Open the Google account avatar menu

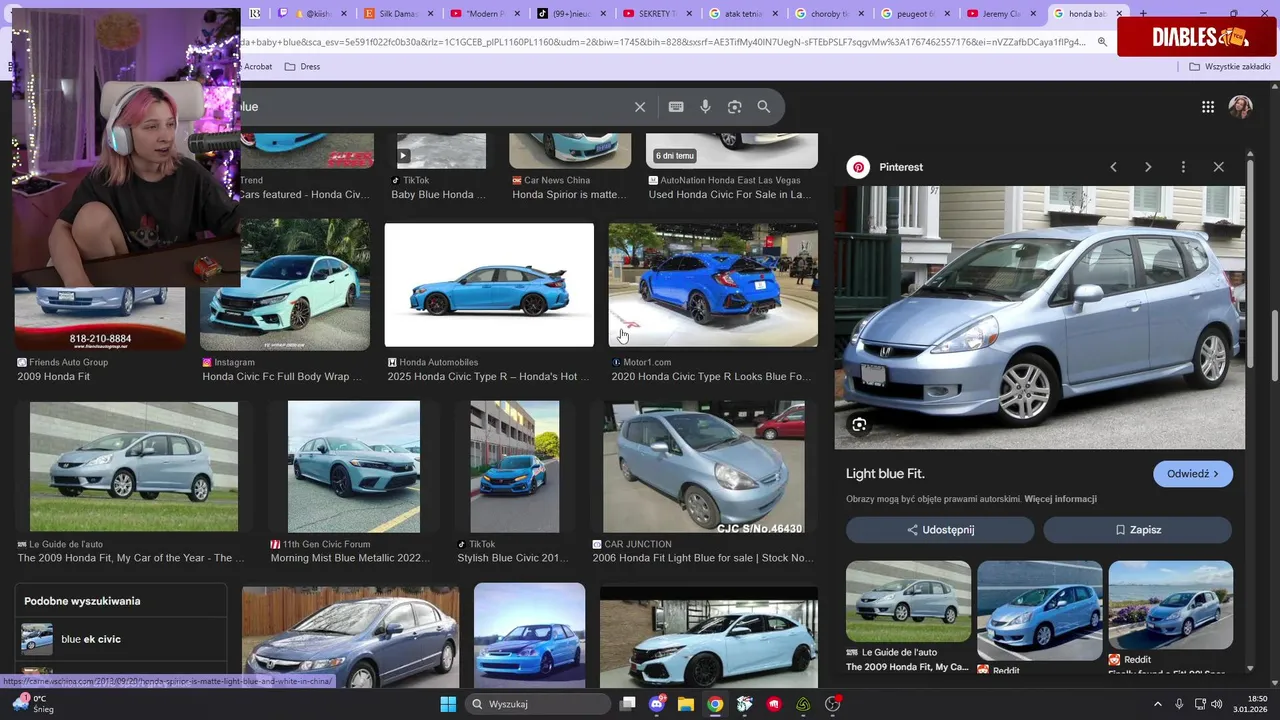(x=1241, y=107)
